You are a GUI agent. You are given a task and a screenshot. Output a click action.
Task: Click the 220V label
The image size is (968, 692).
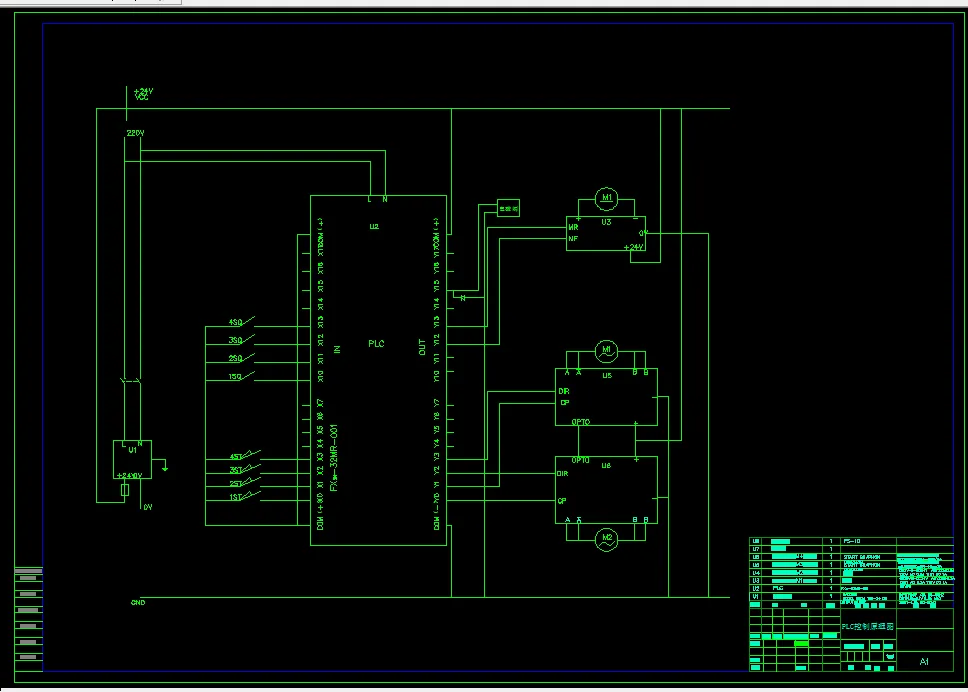pyautogui.click(x=135, y=133)
